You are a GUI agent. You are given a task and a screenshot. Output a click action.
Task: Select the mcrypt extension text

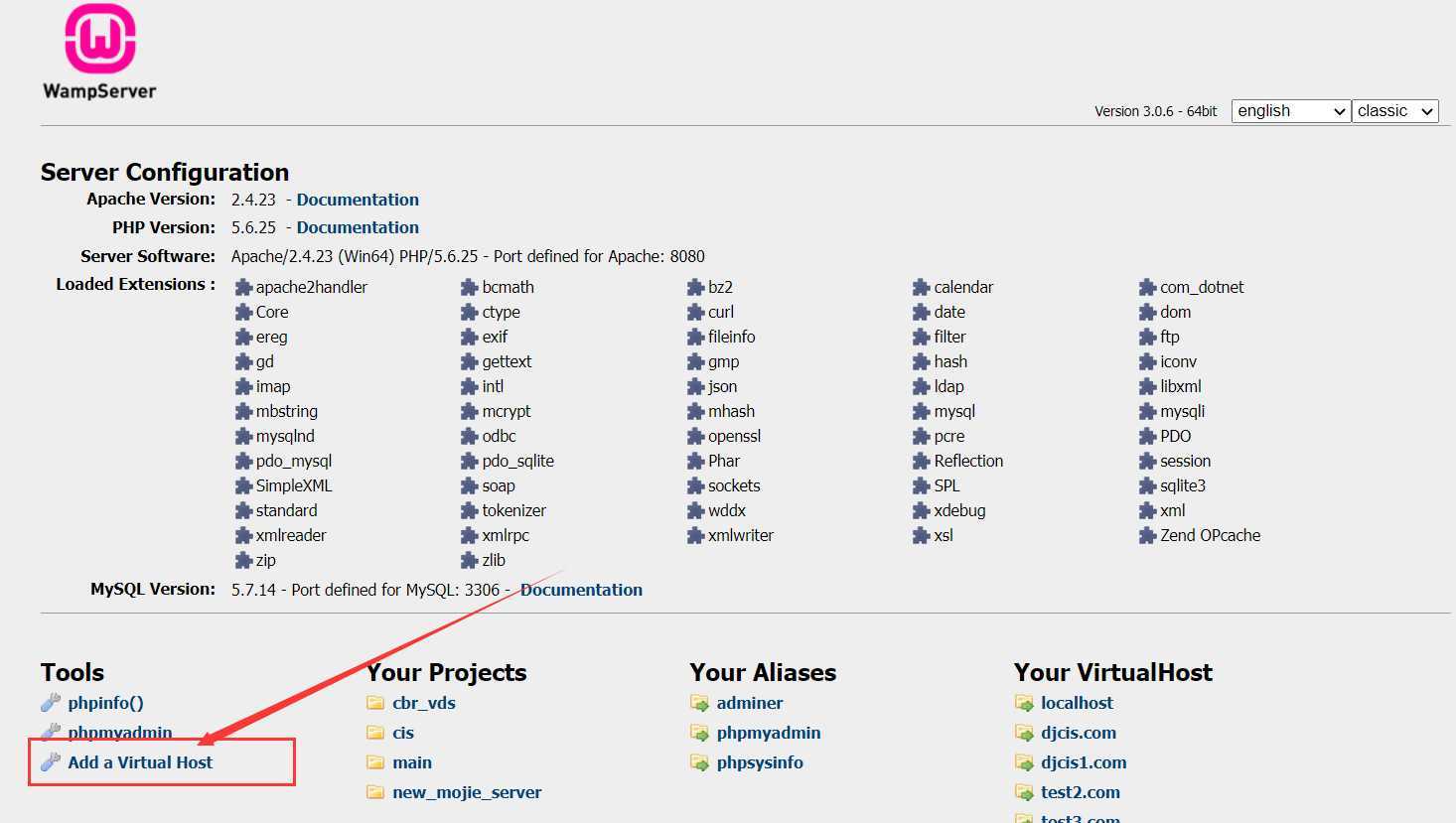pos(507,411)
